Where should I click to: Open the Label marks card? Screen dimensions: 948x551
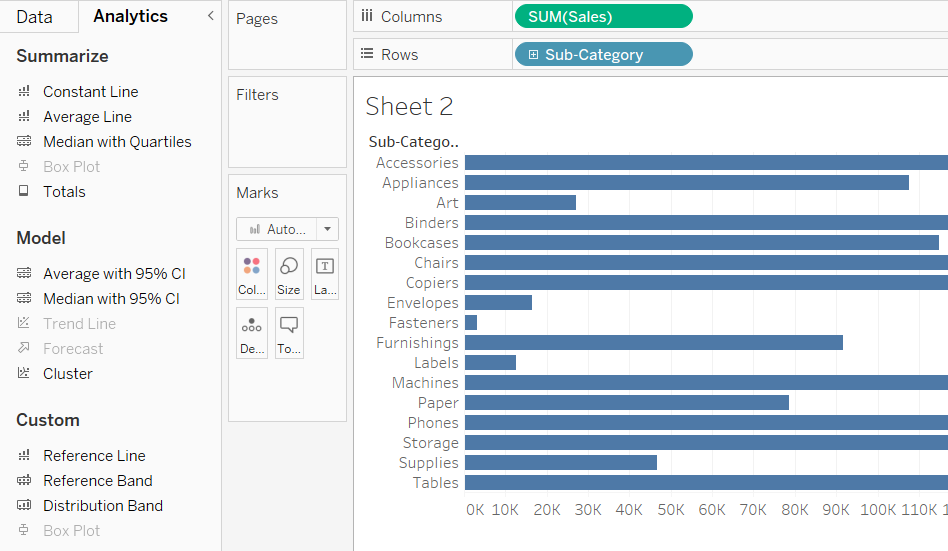325,274
